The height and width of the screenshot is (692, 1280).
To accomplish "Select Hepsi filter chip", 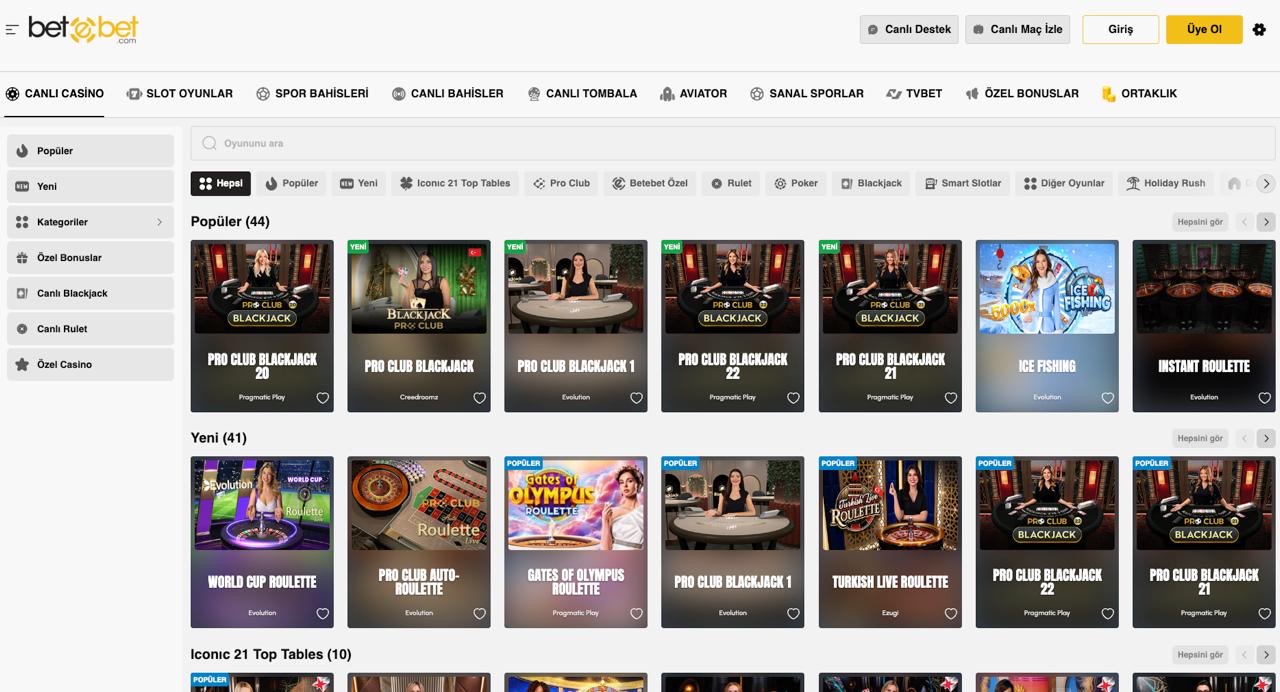I will coord(221,184).
